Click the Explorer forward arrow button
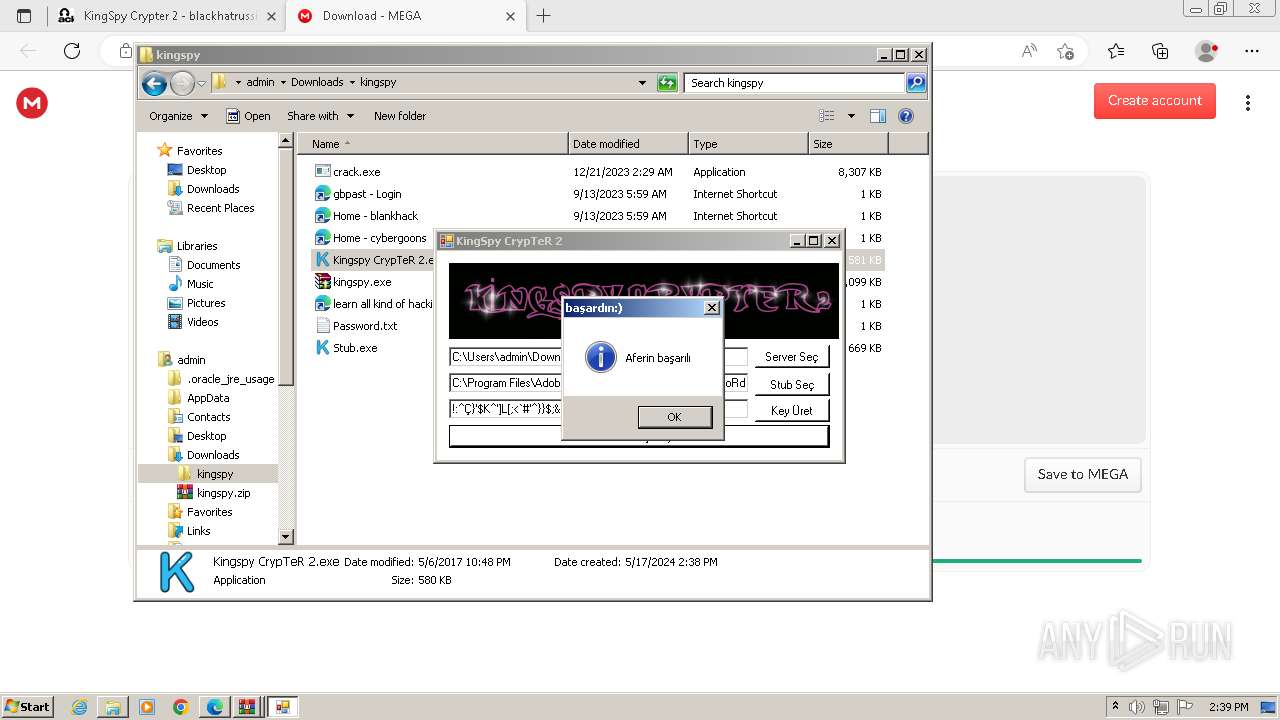1280x720 pixels. coord(182,83)
